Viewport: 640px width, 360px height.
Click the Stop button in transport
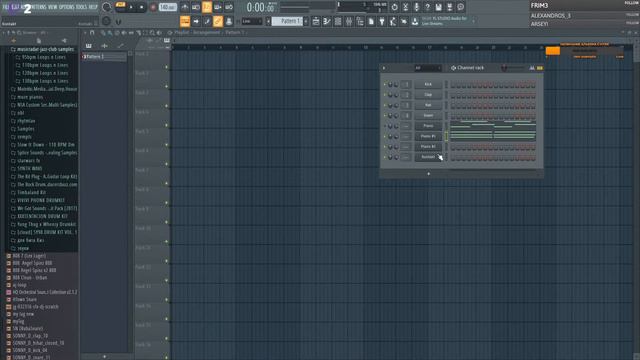pos(141,7)
